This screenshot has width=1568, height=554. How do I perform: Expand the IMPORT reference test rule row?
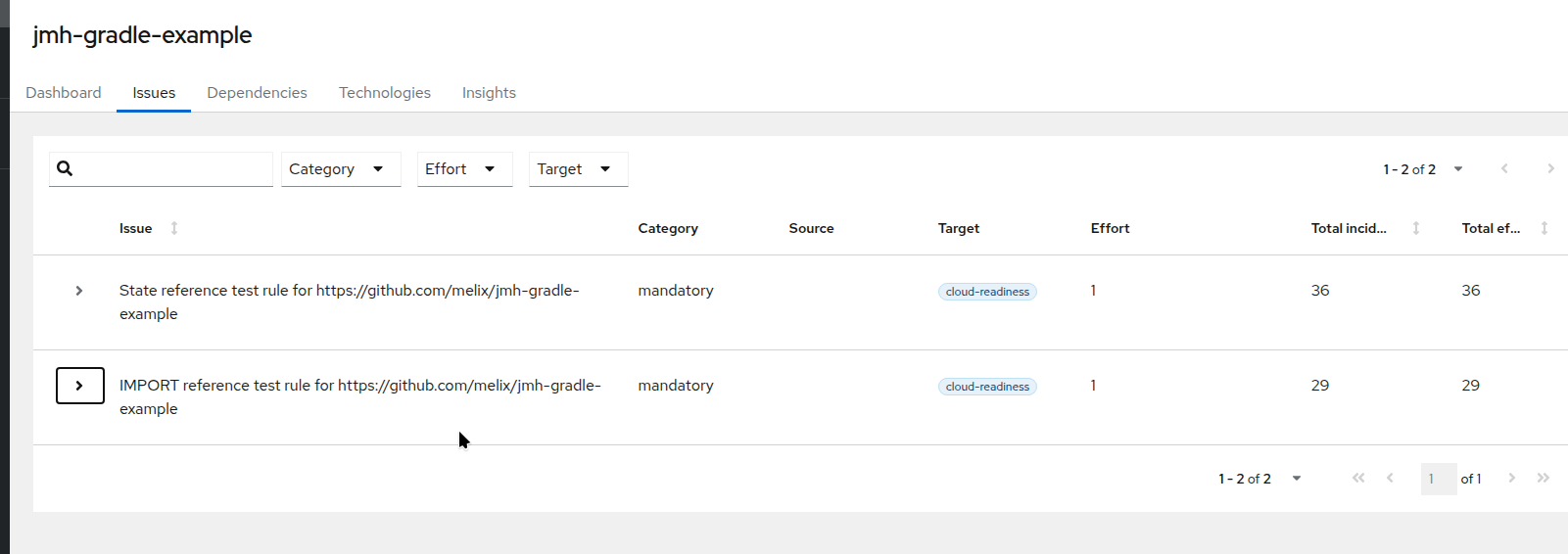(x=79, y=386)
